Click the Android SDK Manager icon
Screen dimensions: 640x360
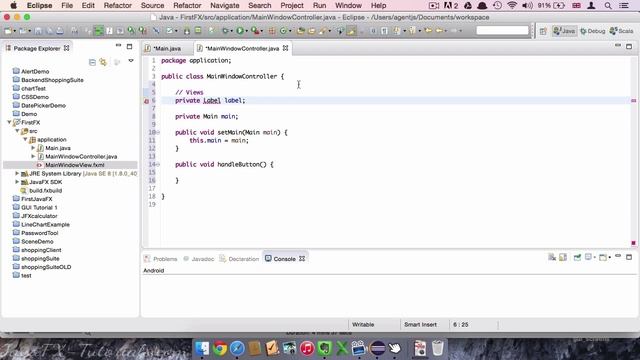(x=187, y=31)
